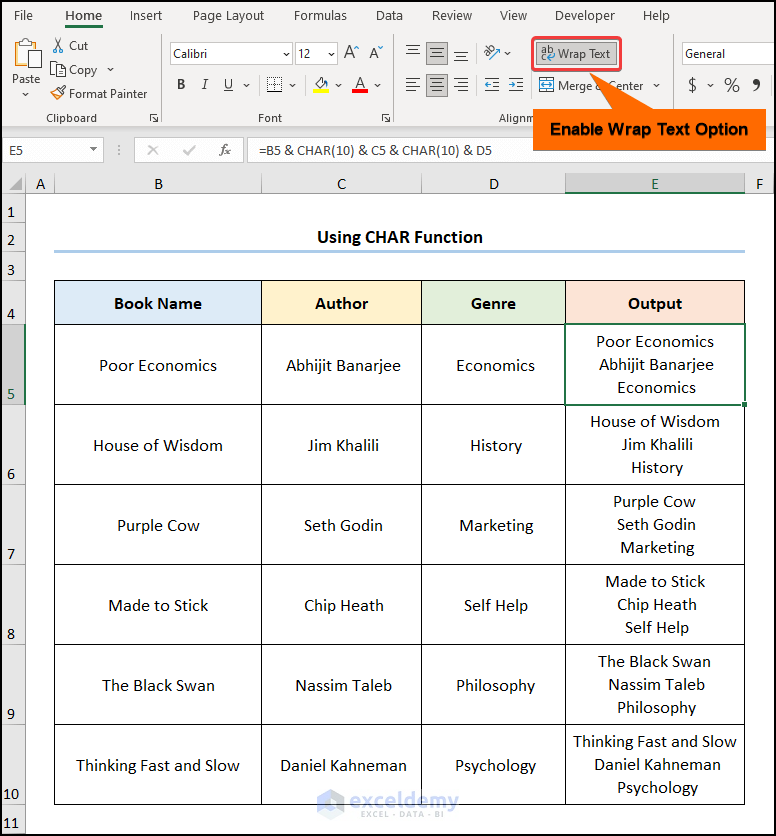Select column D header
This screenshot has width=776, height=836.
coord(493,184)
